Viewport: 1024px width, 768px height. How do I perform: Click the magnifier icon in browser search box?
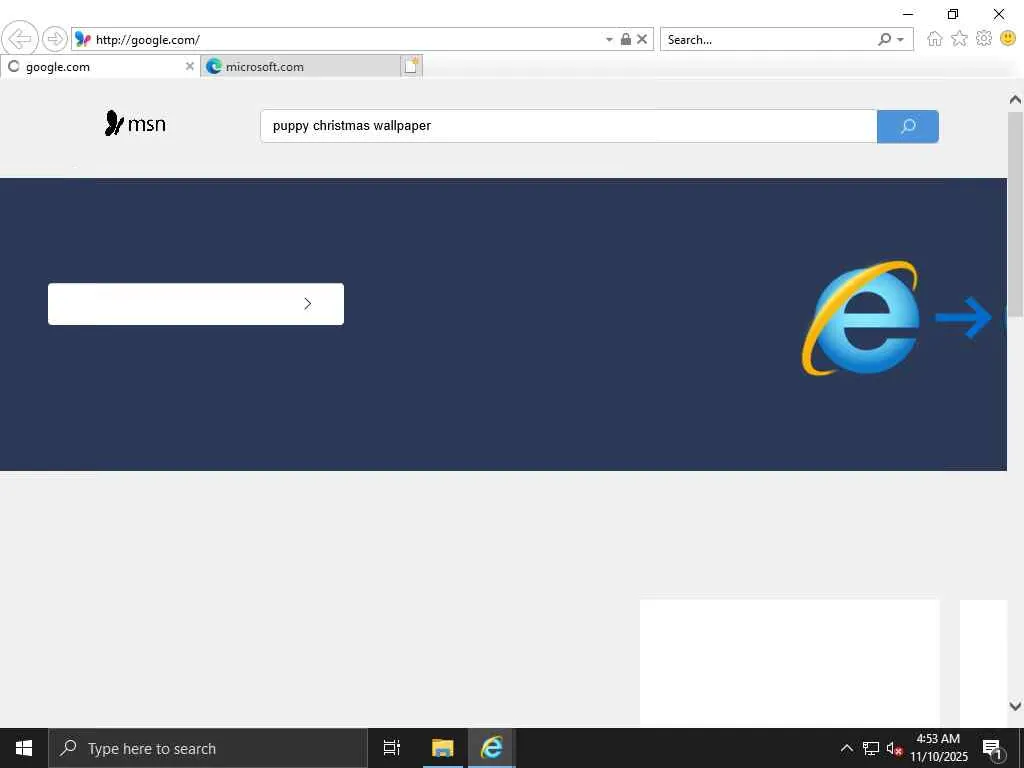pyautogui.click(x=884, y=39)
